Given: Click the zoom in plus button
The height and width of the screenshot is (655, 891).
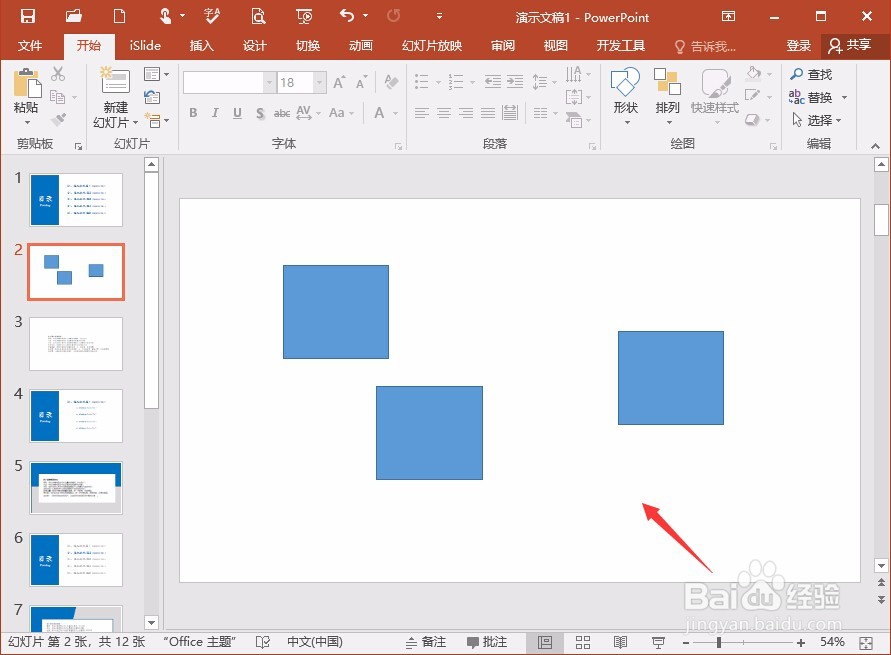Looking at the screenshot, I should coord(801,643).
